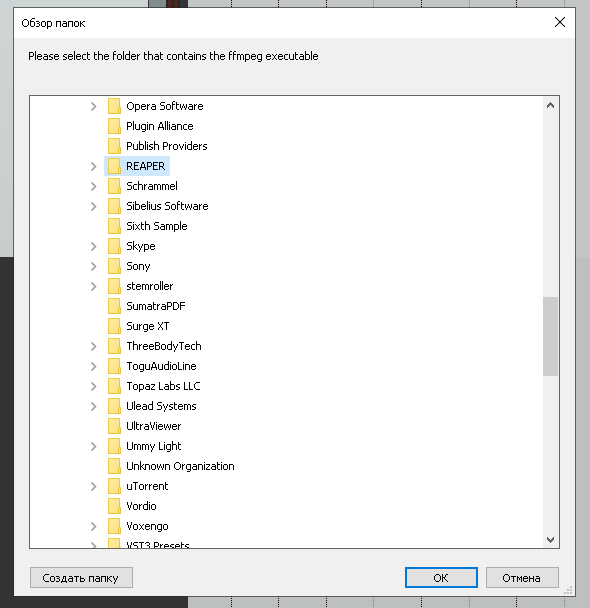Click the Sixth Sample folder icon
This screenshot has height=608, width=590.
pos(114,226)
